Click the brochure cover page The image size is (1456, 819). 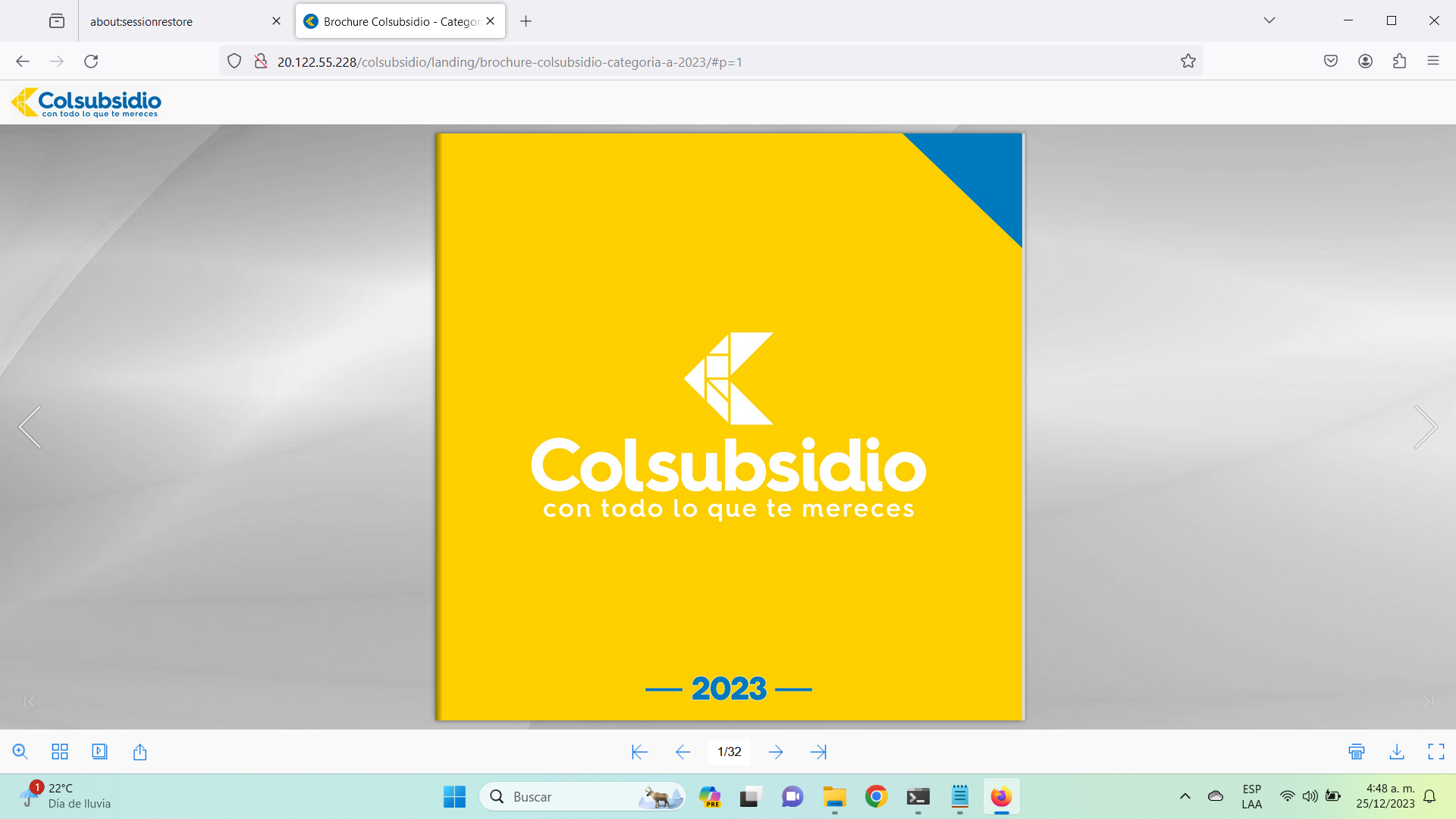730,427
